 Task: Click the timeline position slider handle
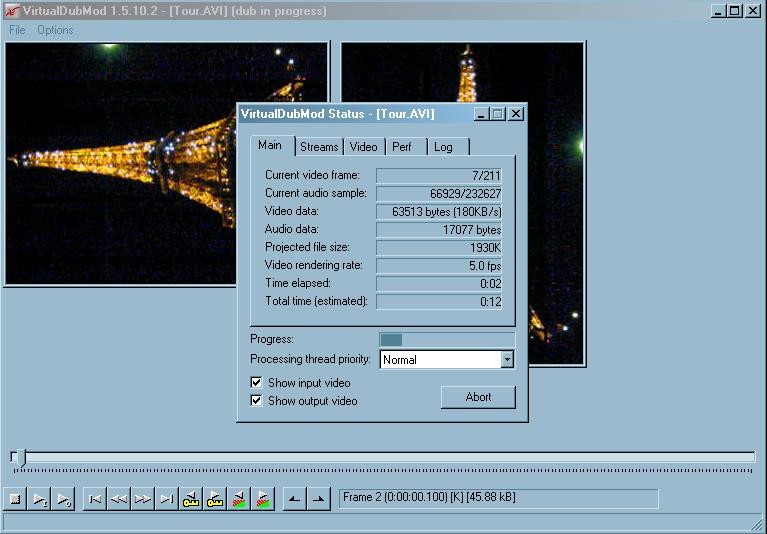pyautogui.click(x=20, y=458)
